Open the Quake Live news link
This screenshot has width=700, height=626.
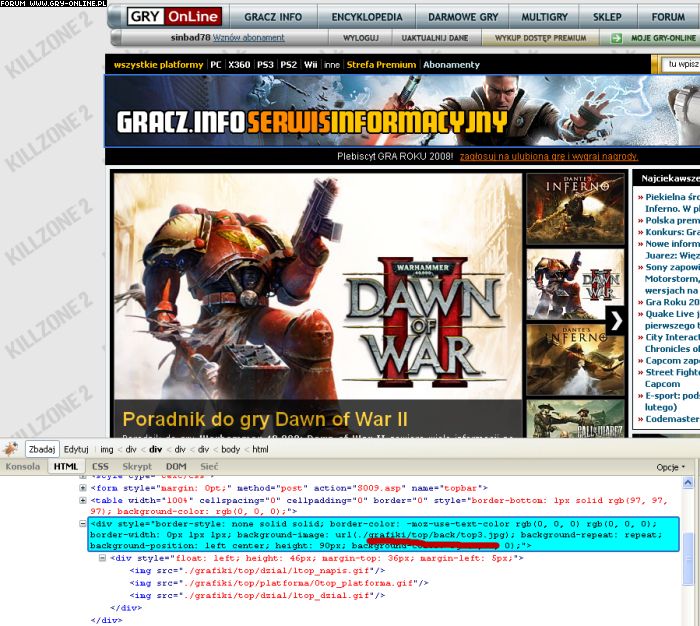click(672, 320)
